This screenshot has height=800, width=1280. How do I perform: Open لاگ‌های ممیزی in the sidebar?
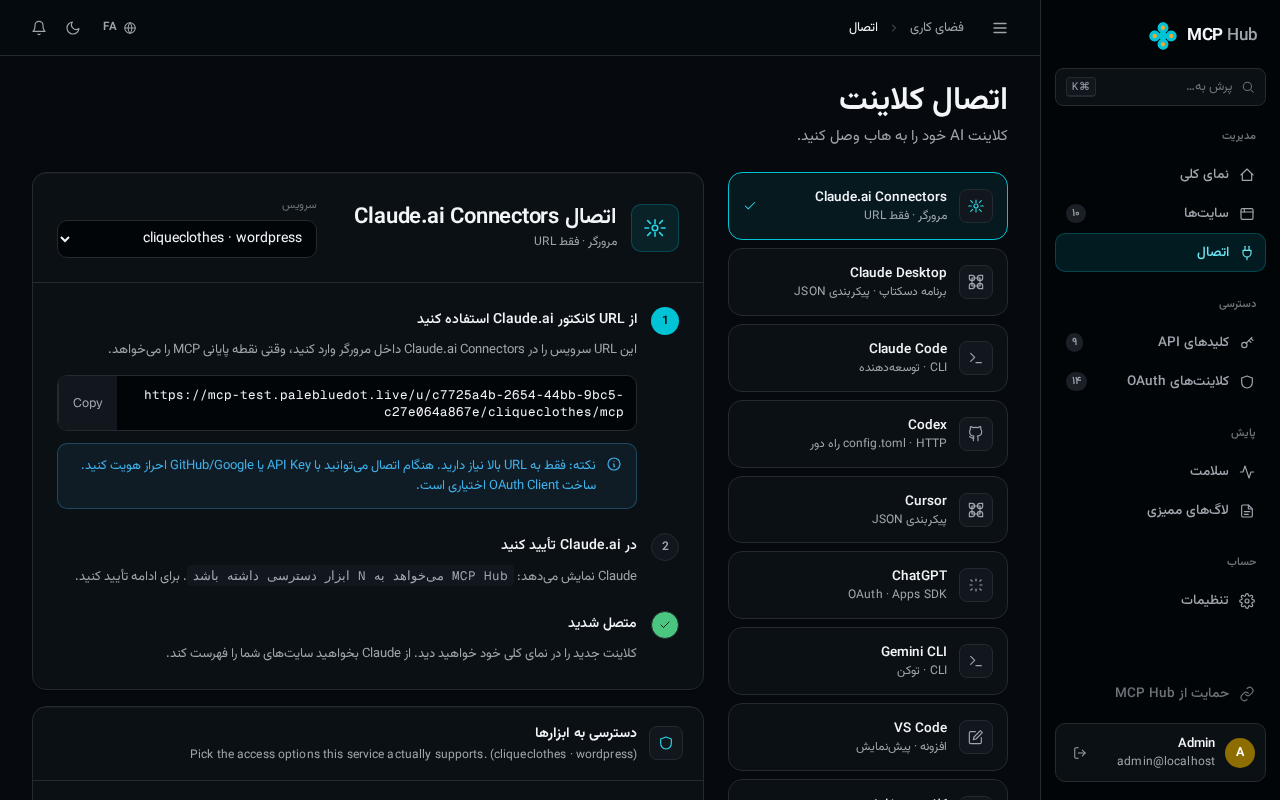pos(1160,510)
